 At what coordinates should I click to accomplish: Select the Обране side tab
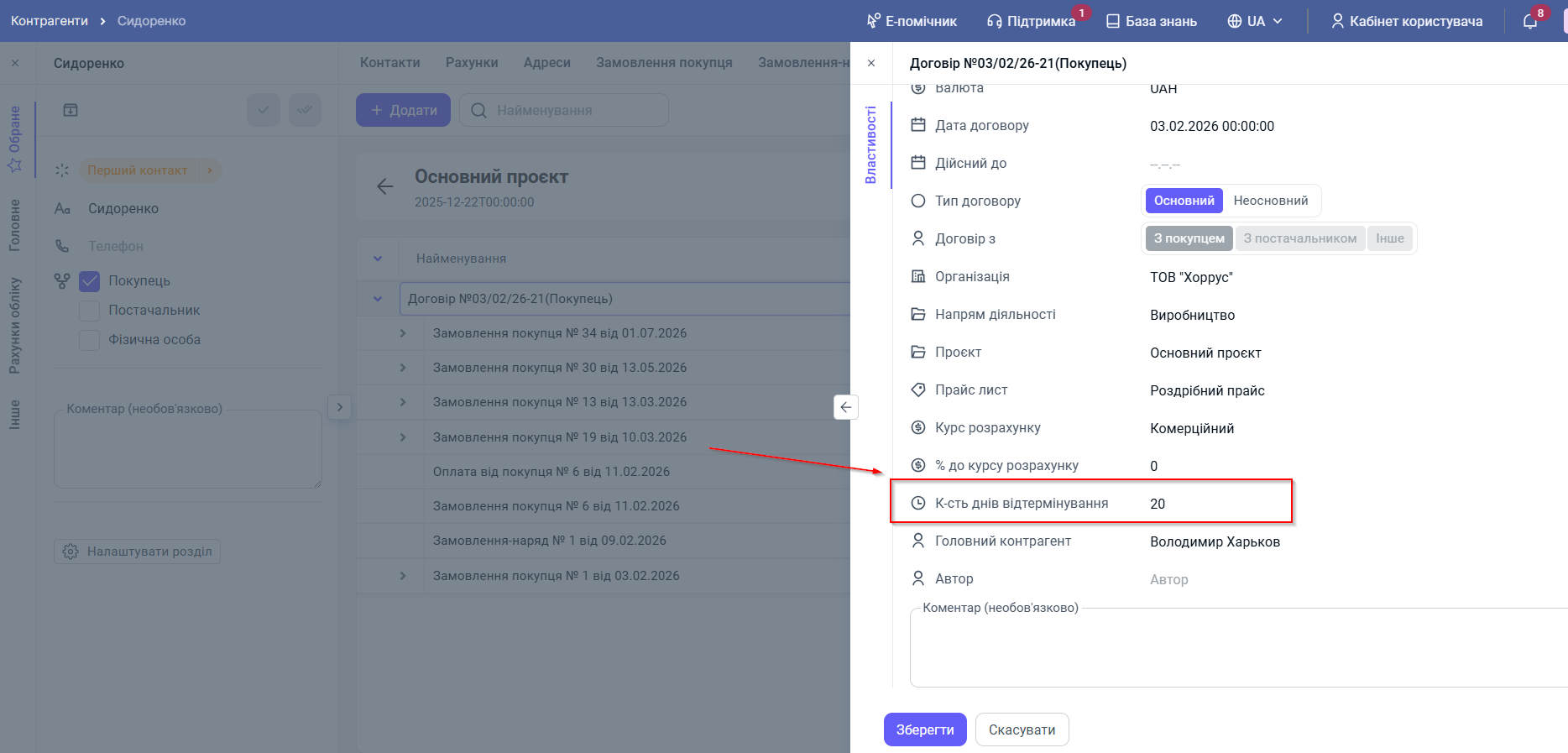(15, 139)
